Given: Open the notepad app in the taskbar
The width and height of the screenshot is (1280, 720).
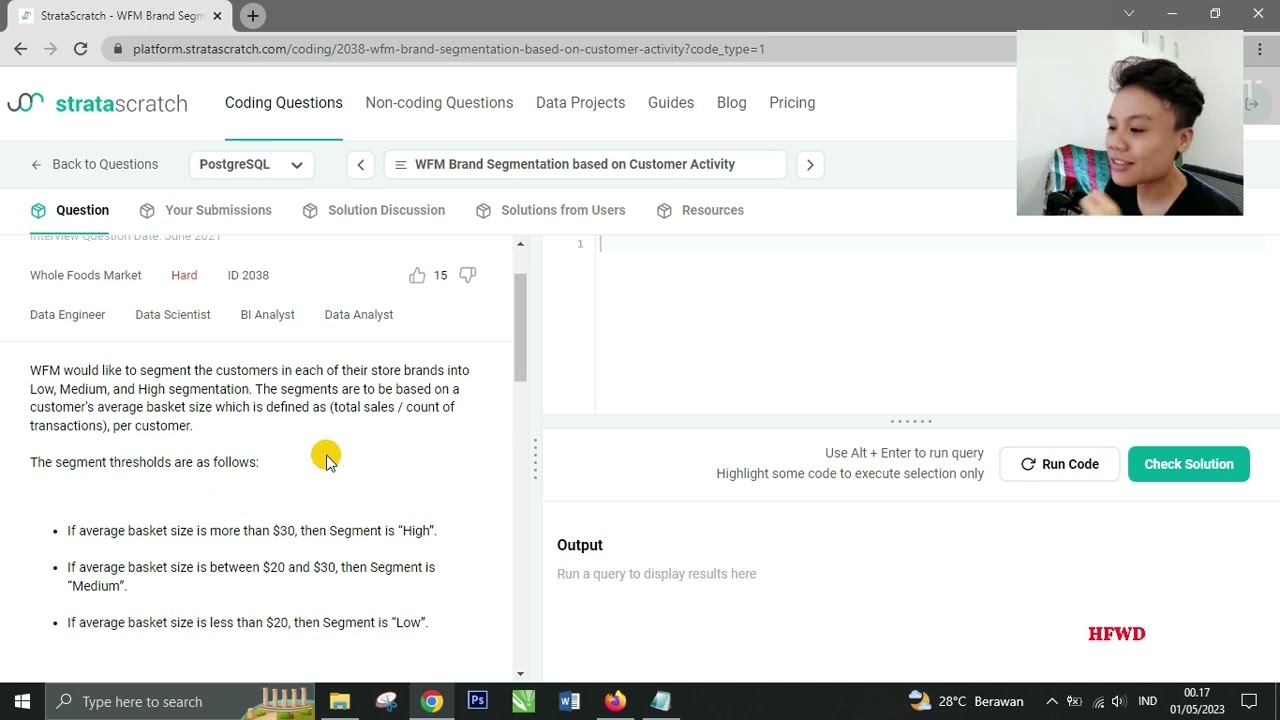Looking at the screenshot, I should coord(661,701).
